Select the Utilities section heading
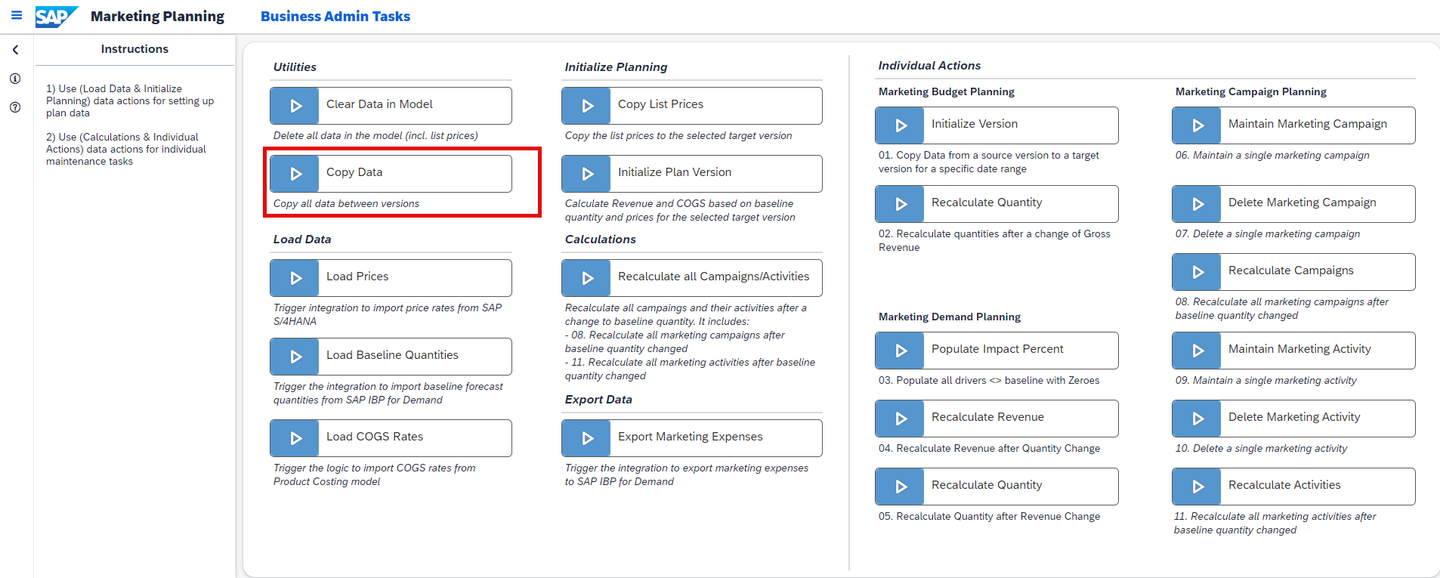This screenshot has width=1440, height=578. coord(295,67)
